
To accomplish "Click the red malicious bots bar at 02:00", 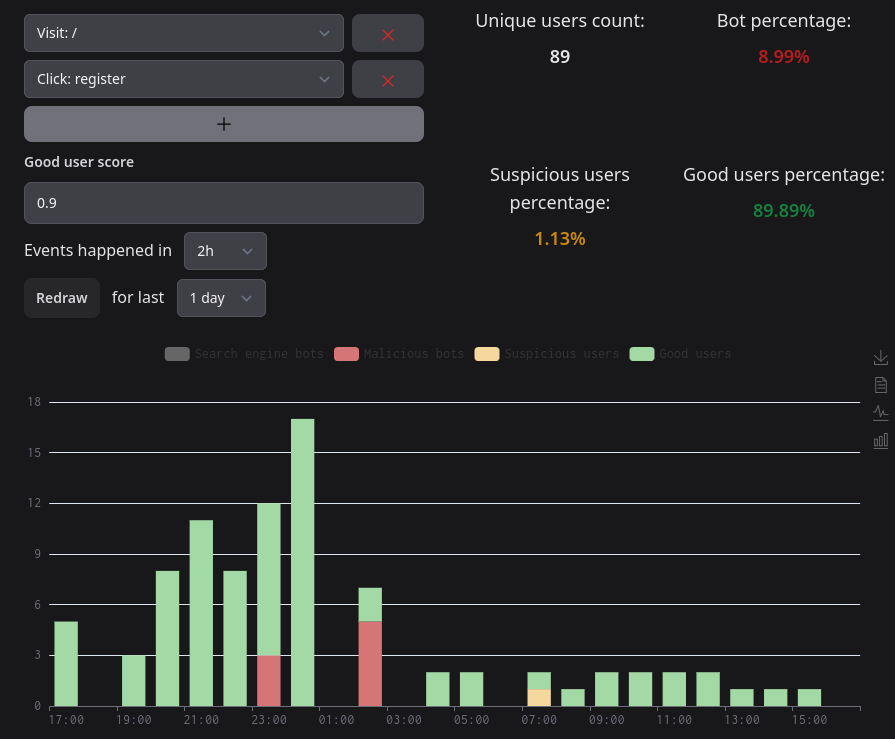I will tap(370, 663).
